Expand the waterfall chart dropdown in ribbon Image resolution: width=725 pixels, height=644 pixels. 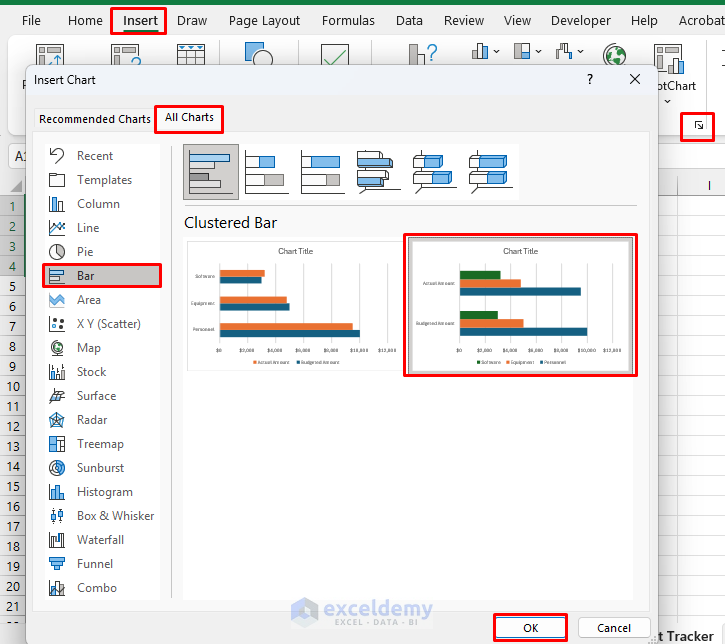coord(581,51)
